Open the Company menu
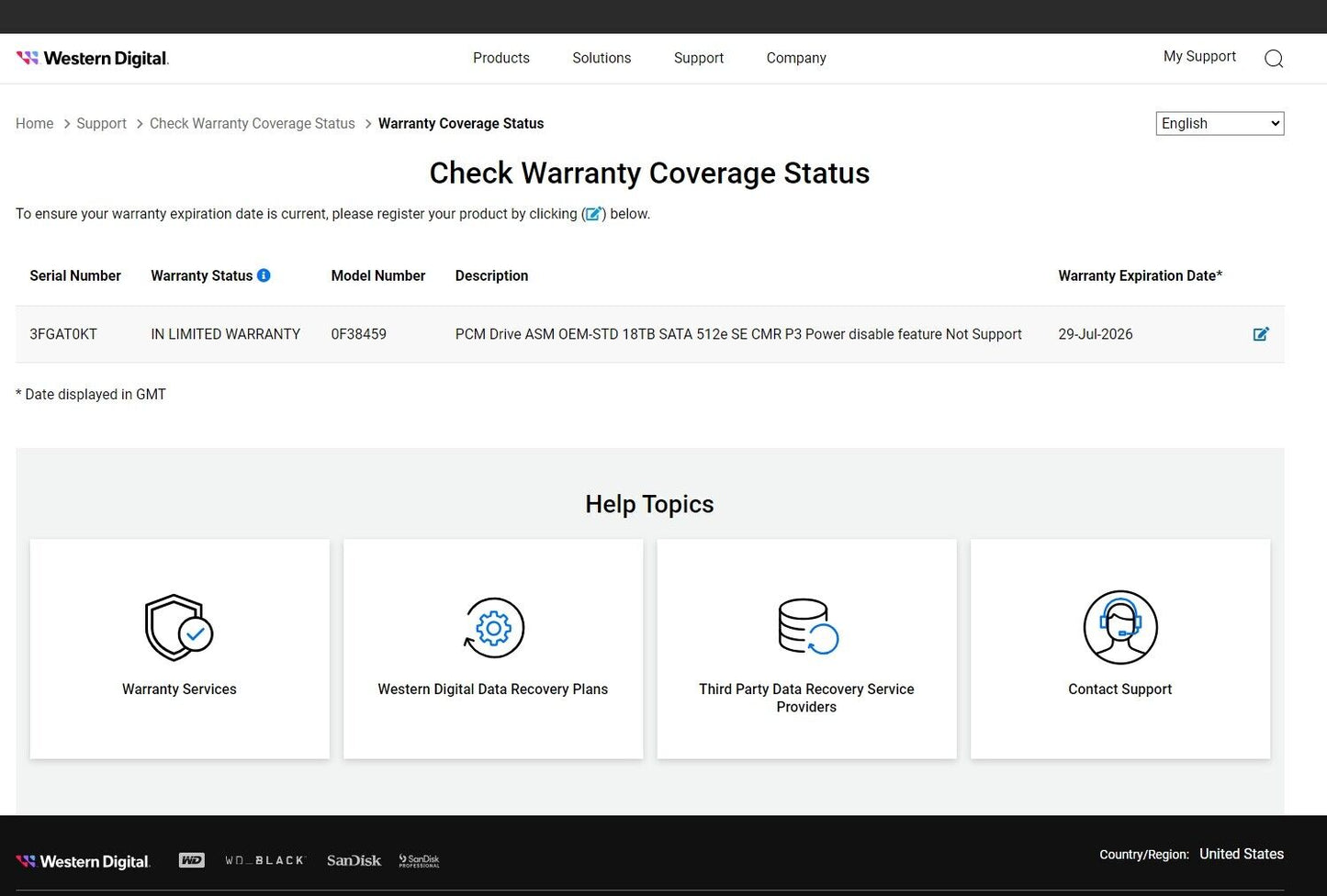Viewport: 1327px width, 896px height. [796, 58]
